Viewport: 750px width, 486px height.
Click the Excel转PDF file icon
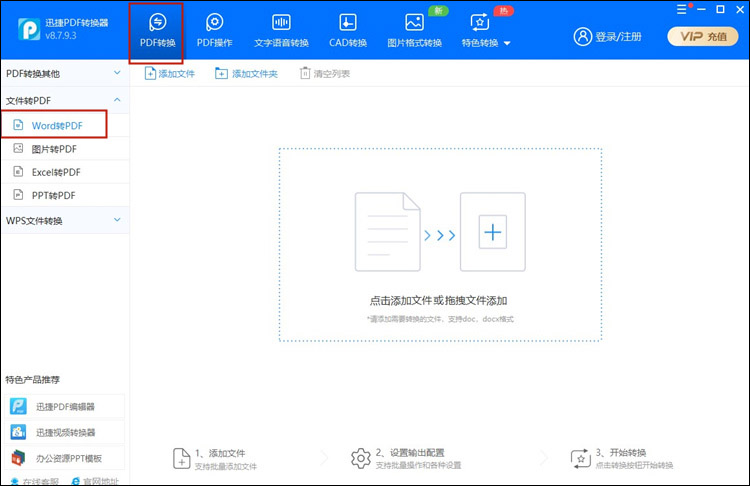pos(18,171)
